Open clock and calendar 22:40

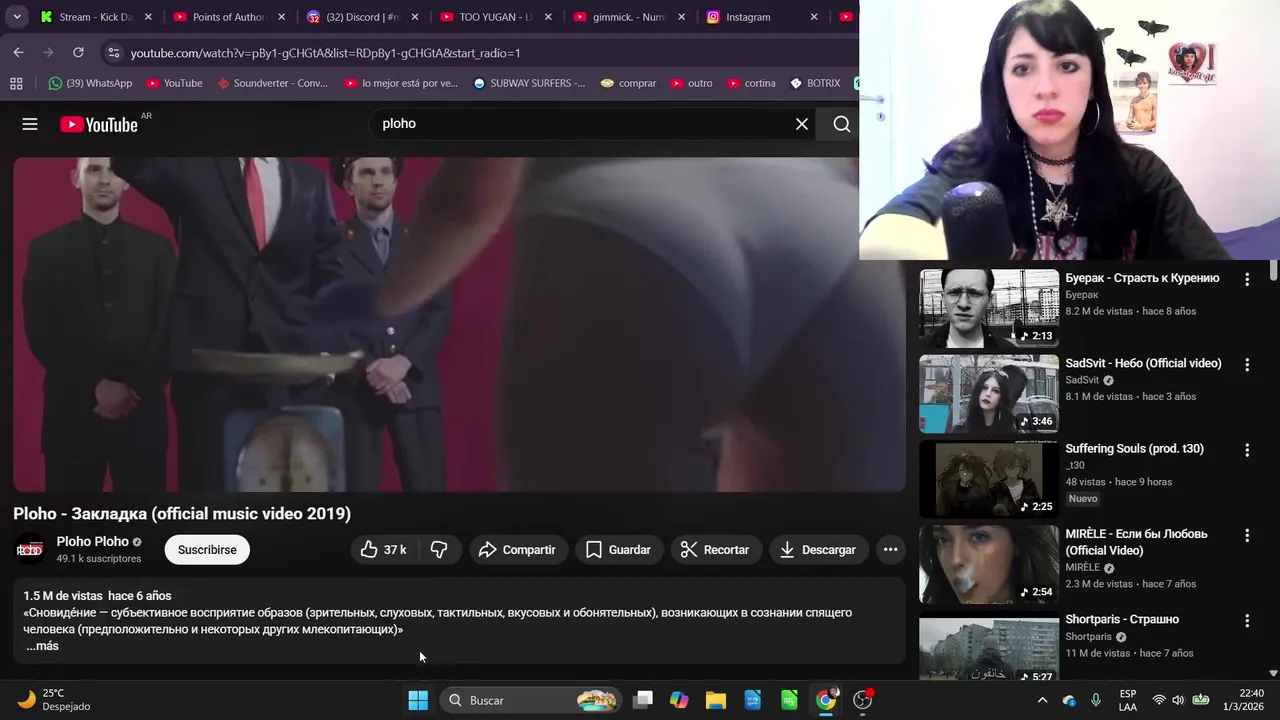click(1244, 700)
